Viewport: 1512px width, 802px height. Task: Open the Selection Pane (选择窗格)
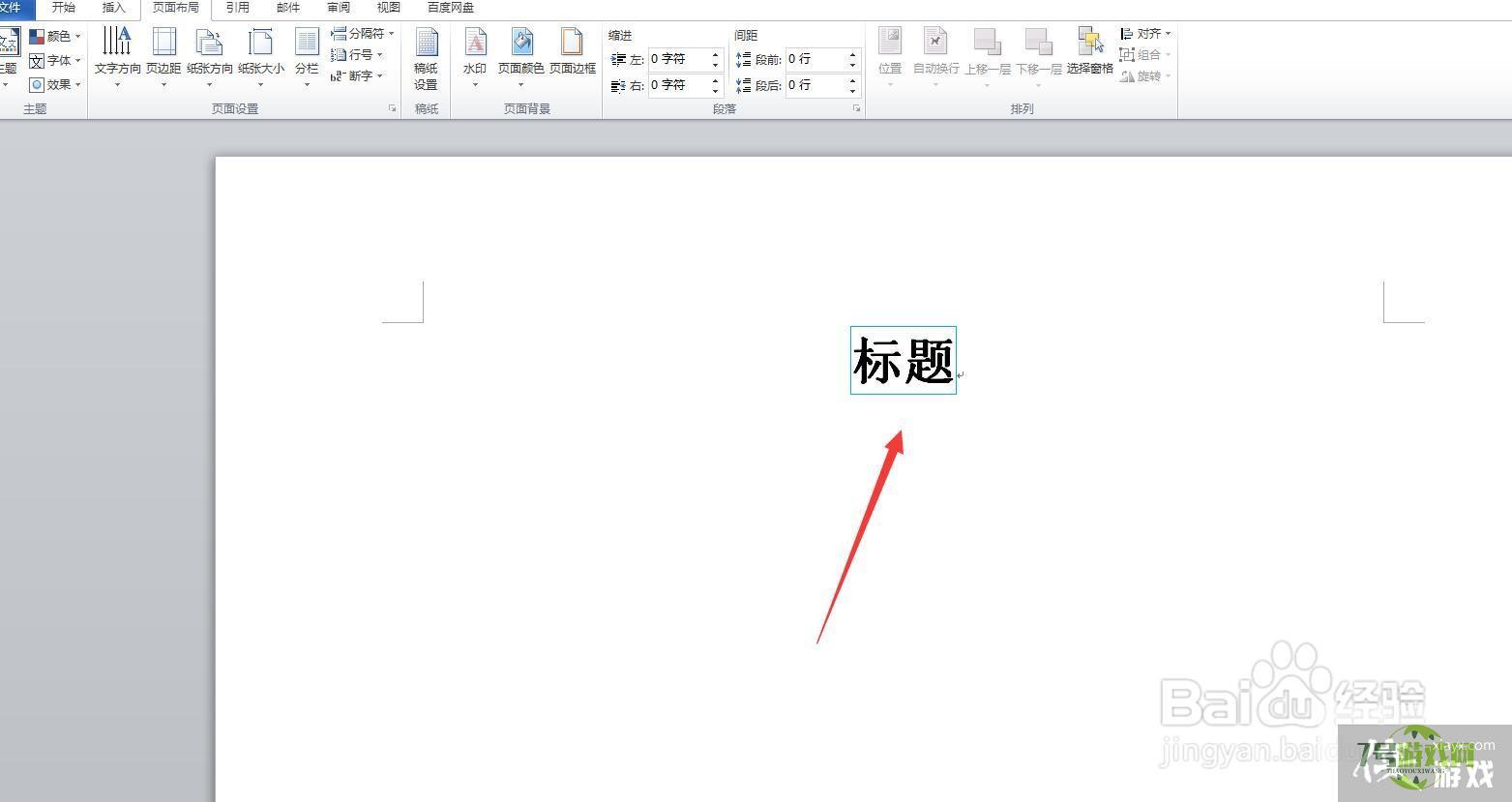[x=1090, y=52]
